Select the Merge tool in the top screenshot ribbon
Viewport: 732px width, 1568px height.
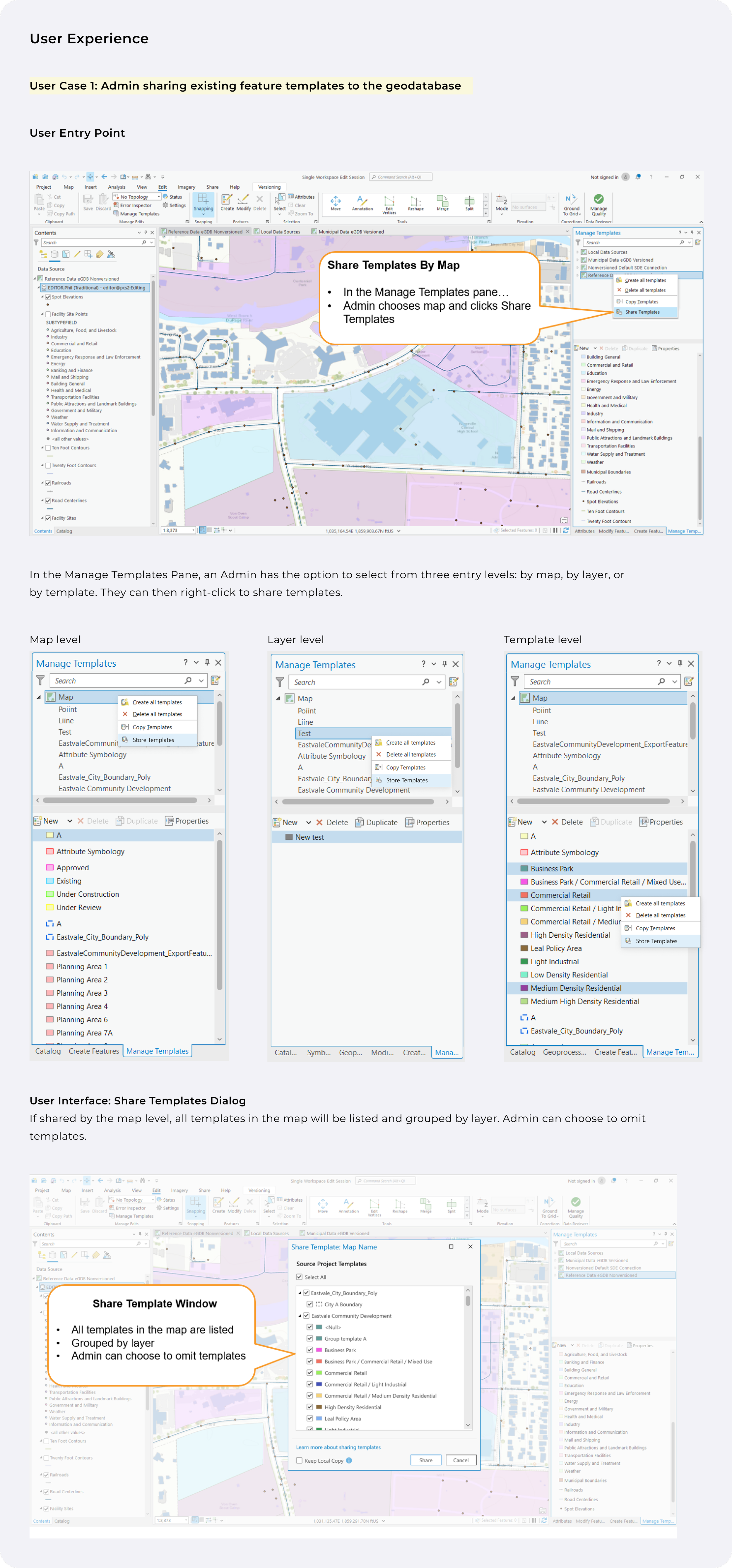tap(443, 203)
